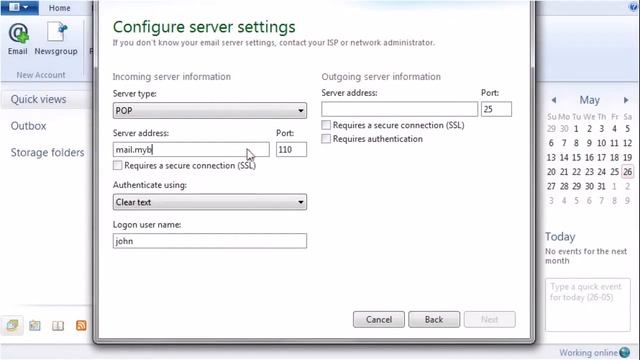
Task: Click the Today heading in calendar pane
Action: pyautogui.click(x=560, y=237)
